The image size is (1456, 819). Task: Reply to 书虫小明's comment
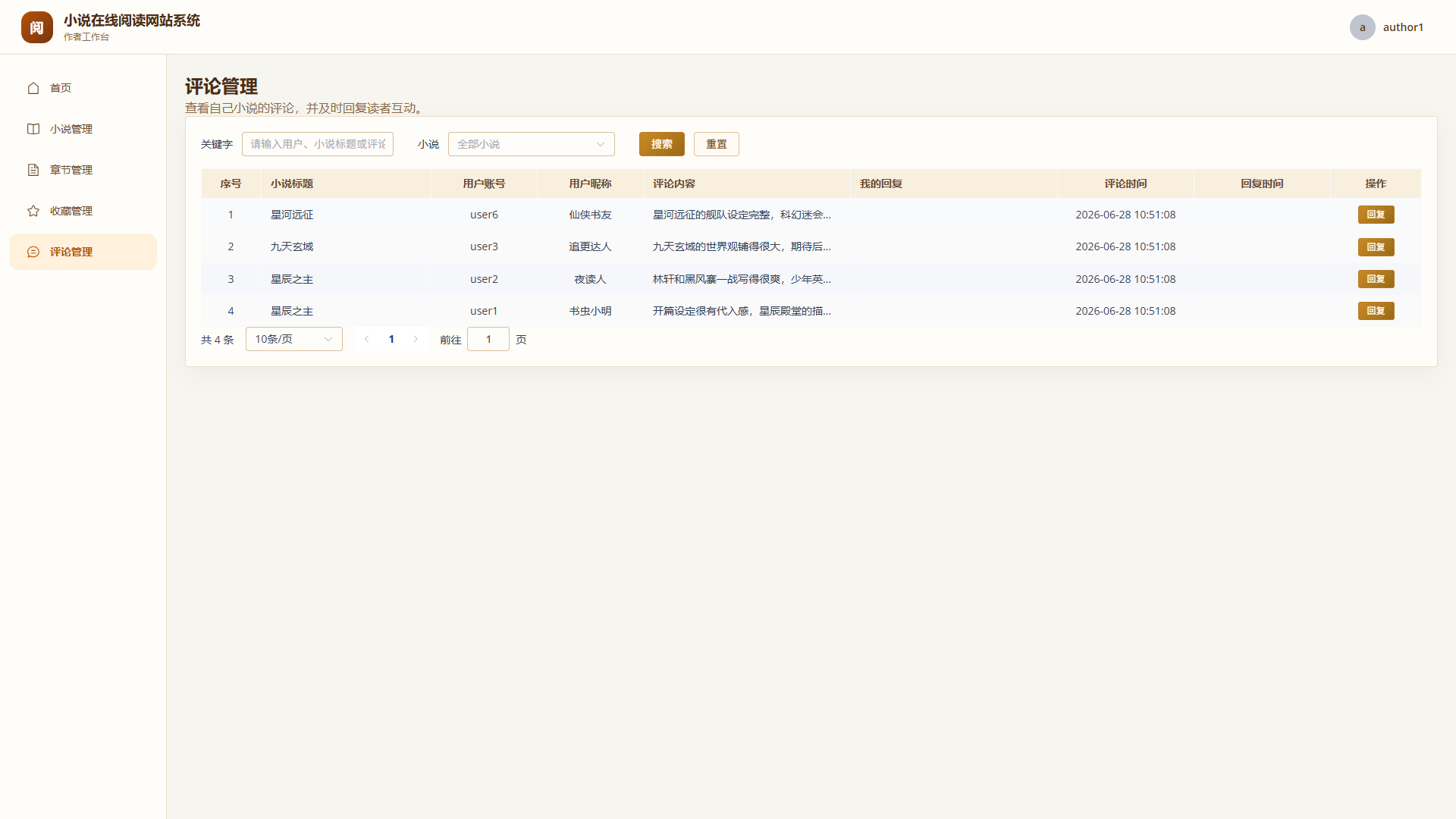click(1376, 311)
